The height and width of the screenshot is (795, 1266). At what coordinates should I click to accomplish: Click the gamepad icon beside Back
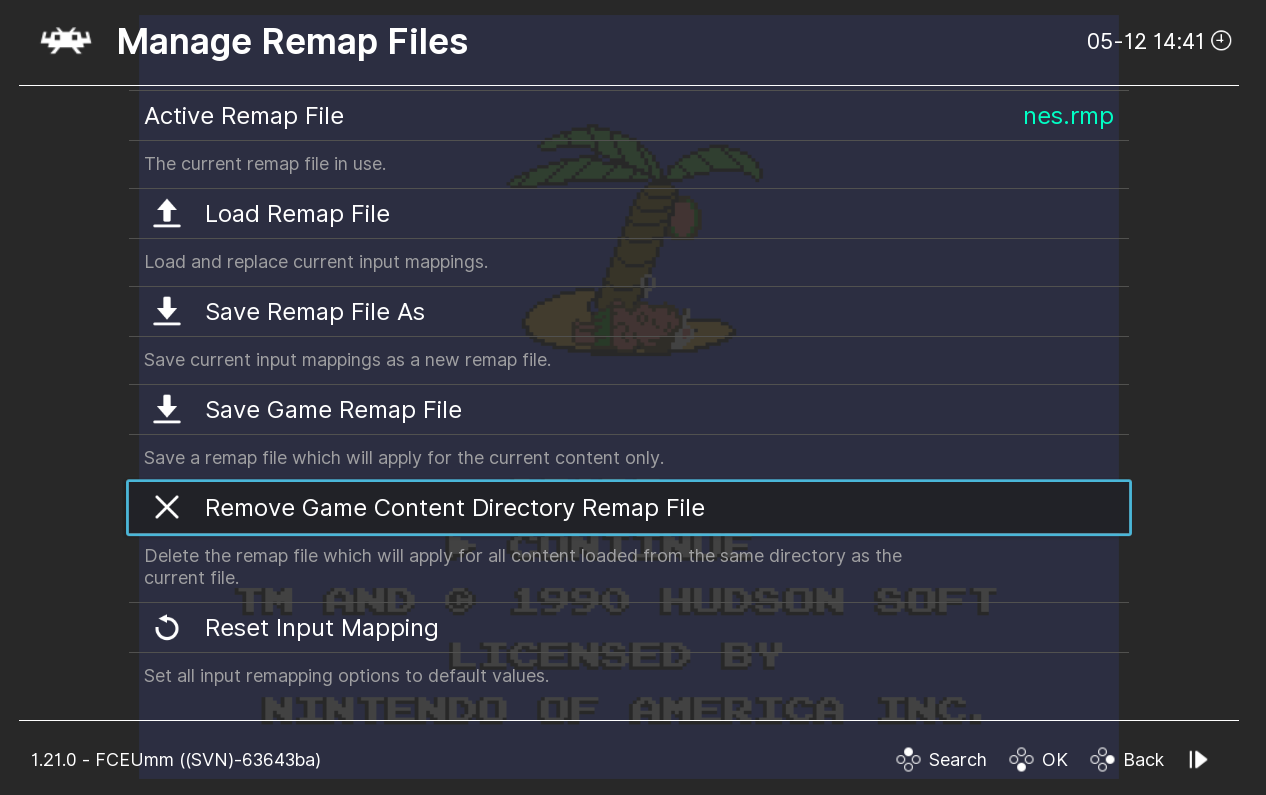(1102, 760)
